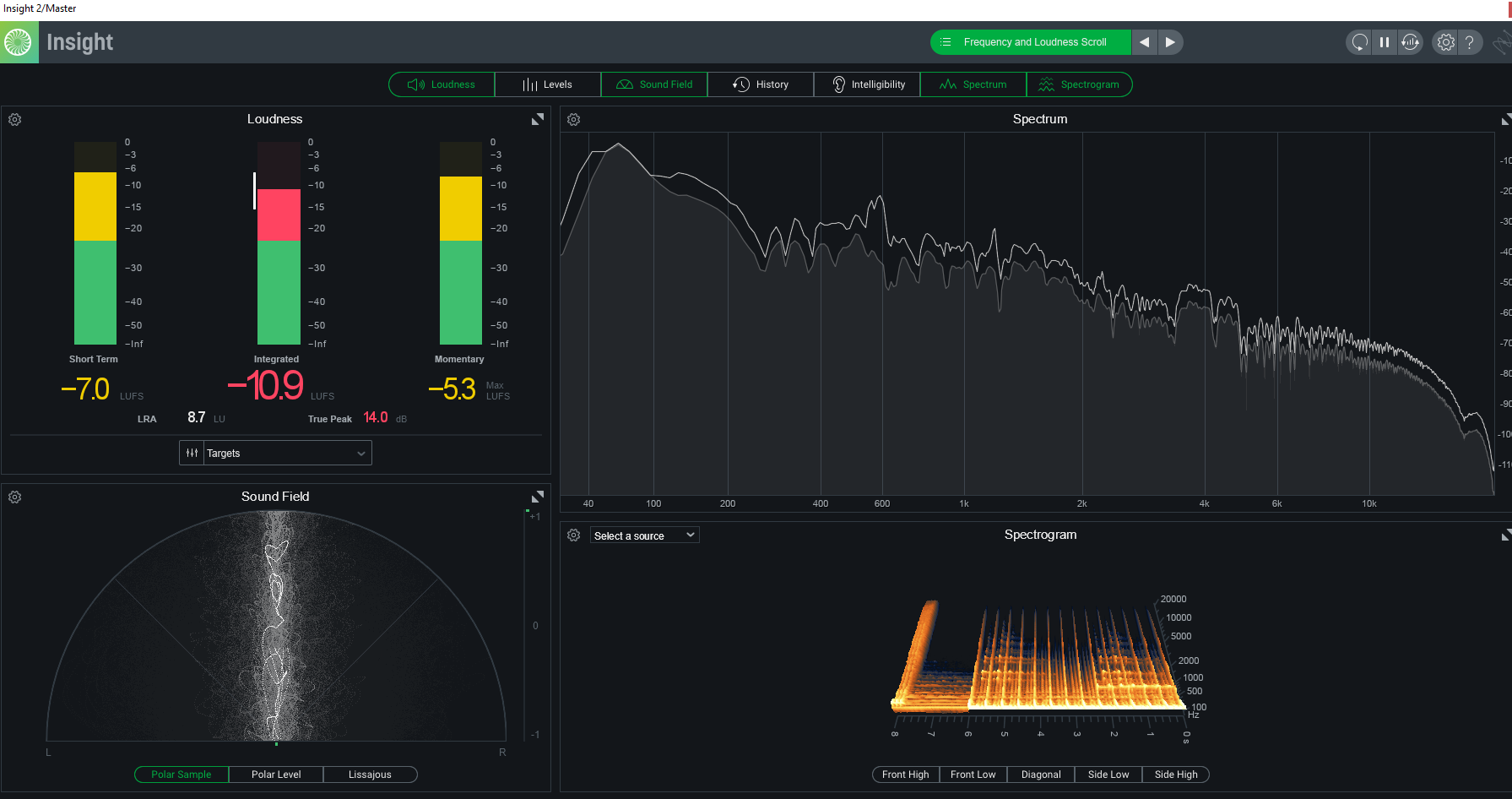Toggle the Loudness module tab
The width and height of the screenshot is (1512, 799).
442,84
